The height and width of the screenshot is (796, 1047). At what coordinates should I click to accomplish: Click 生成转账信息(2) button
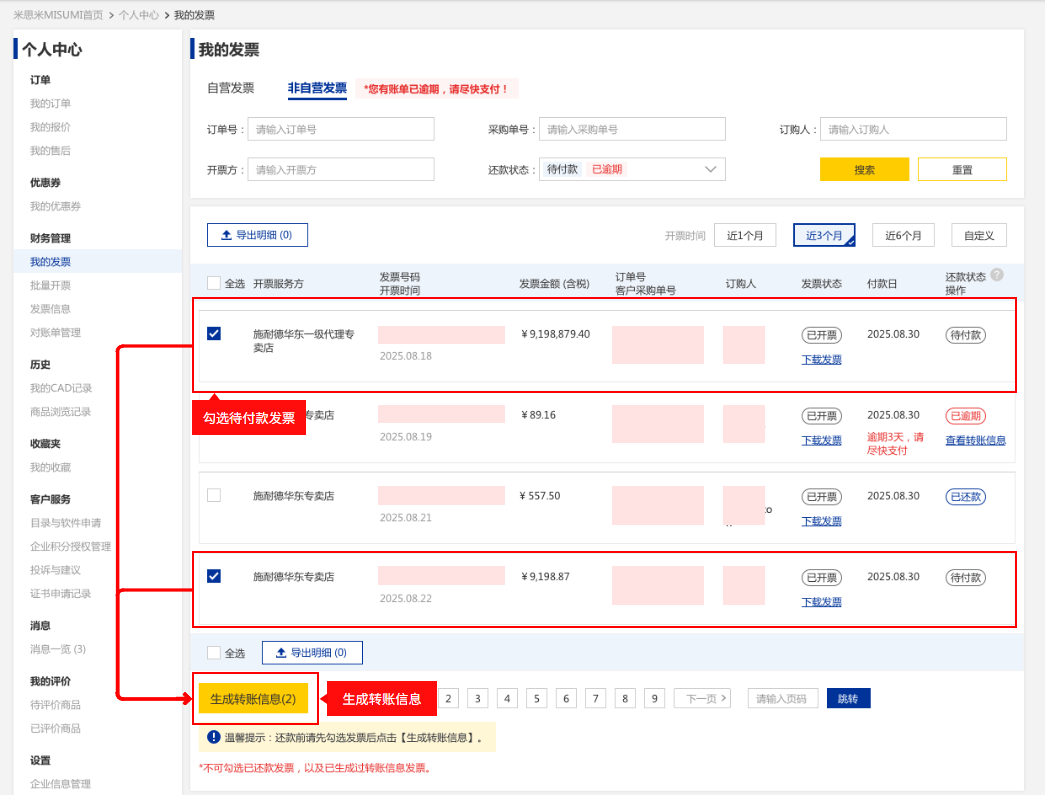[253, 698]
